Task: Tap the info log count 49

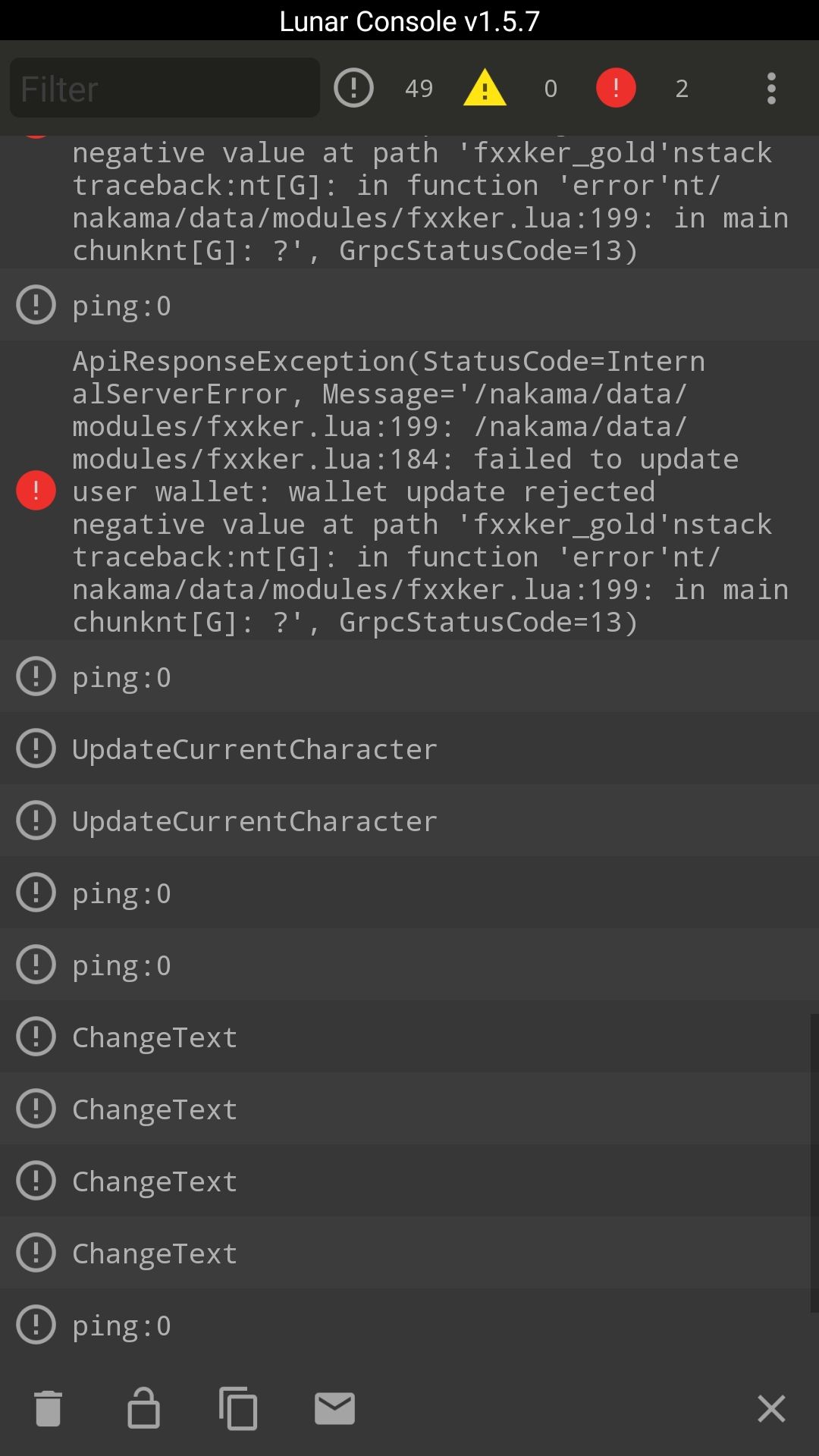Action: 419,89
